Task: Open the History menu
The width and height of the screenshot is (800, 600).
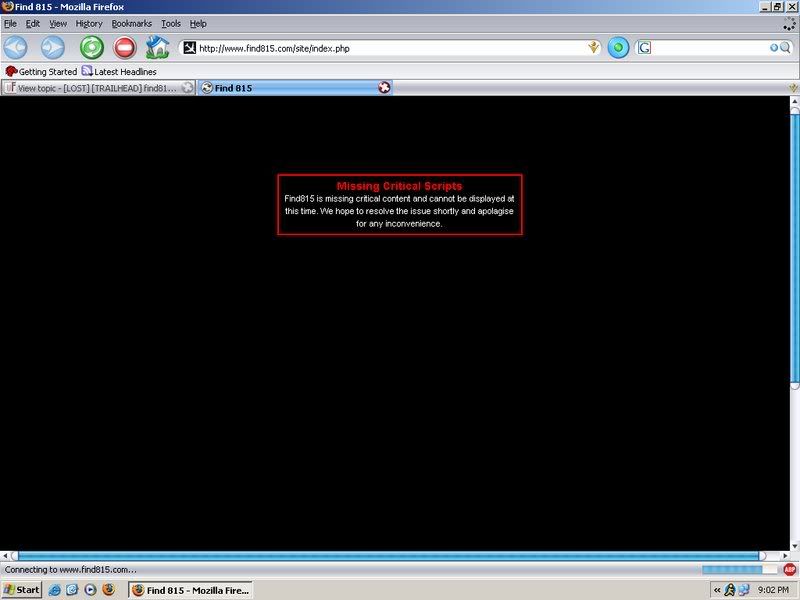Action: pyautogui.click(x=89, y=23)
